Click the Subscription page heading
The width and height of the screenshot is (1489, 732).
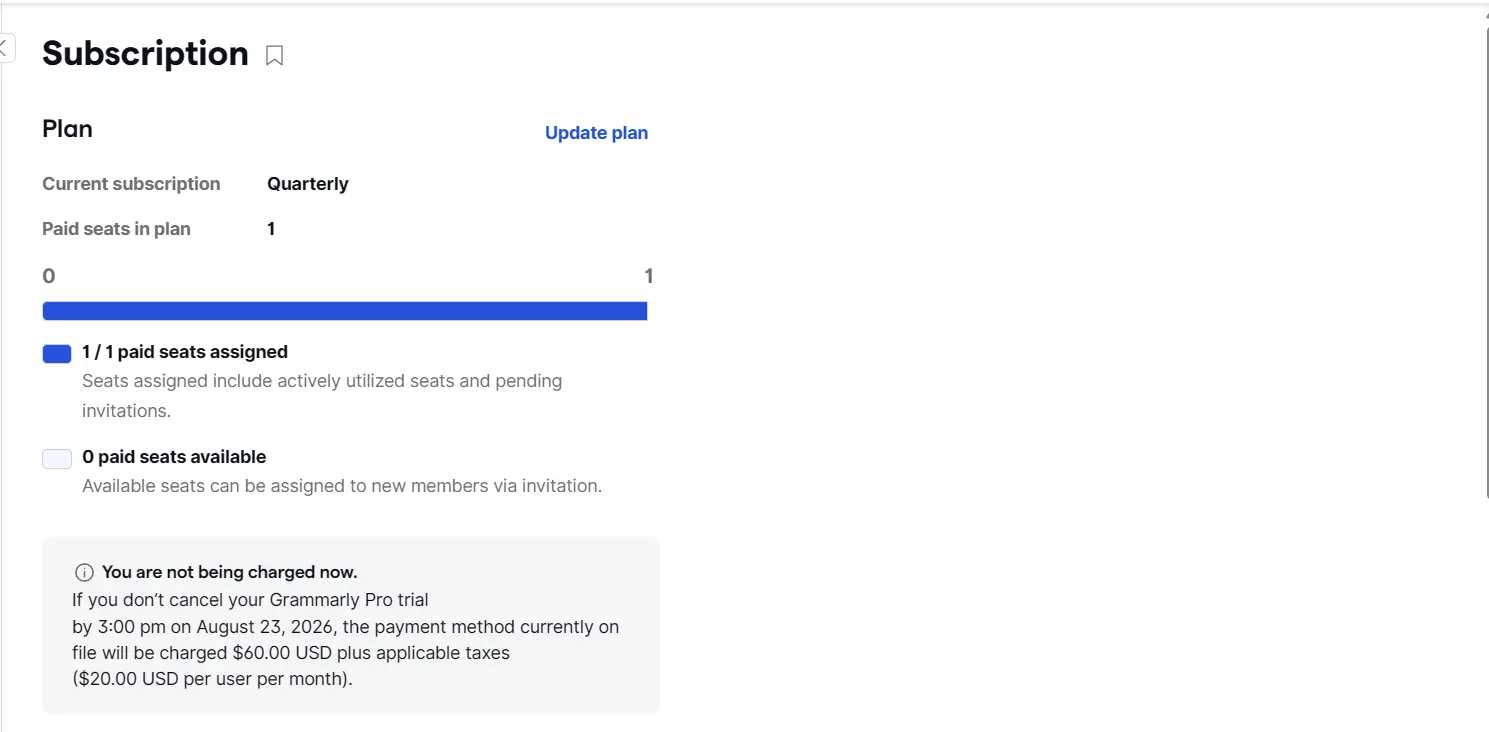(145, 53)
